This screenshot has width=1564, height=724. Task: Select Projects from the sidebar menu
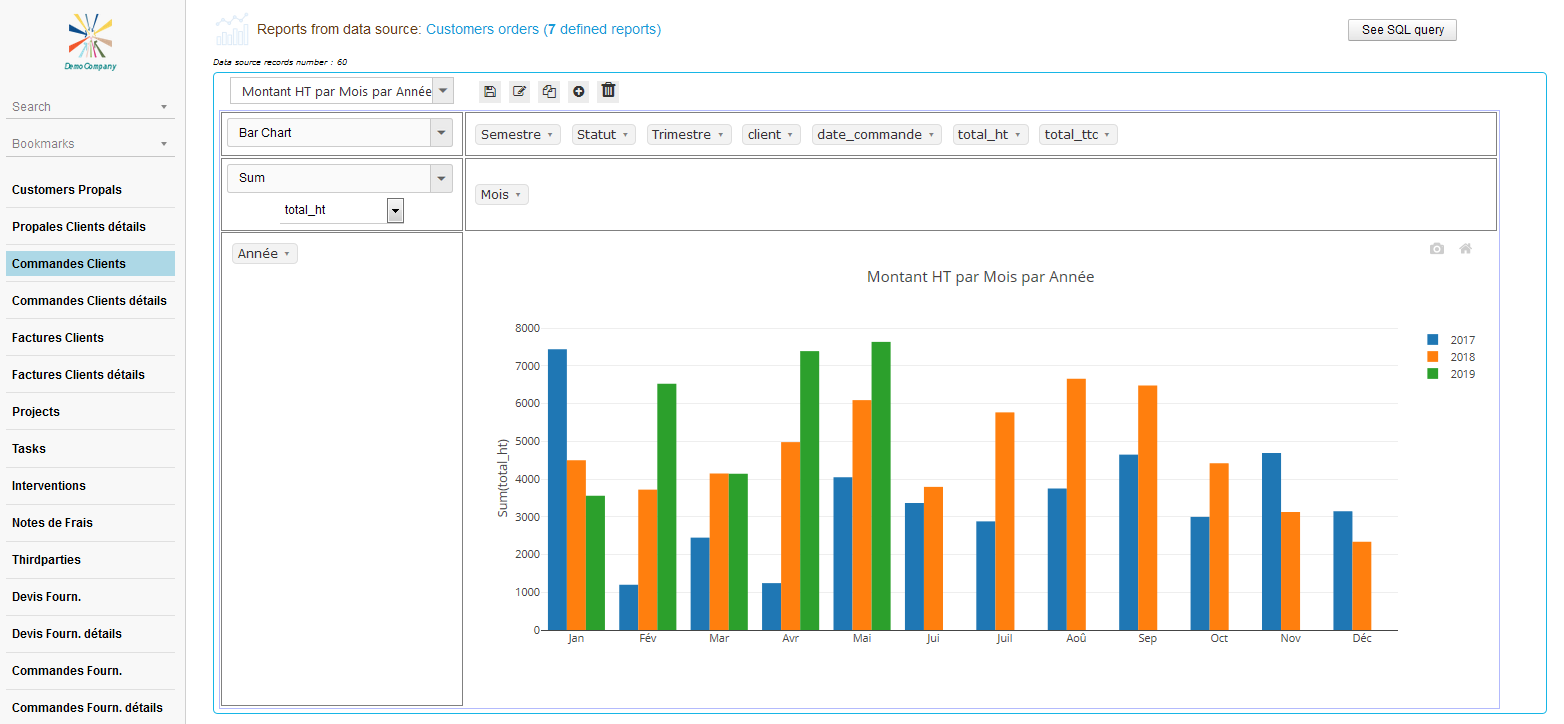(36, 412)
